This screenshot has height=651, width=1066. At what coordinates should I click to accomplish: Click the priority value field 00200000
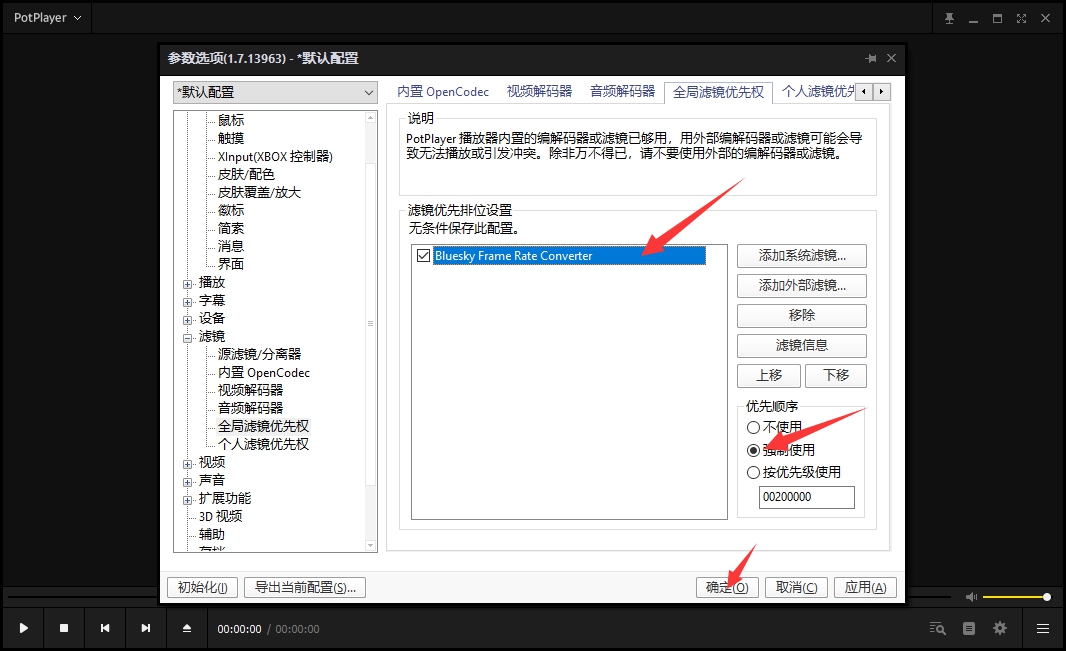(806, 497)
